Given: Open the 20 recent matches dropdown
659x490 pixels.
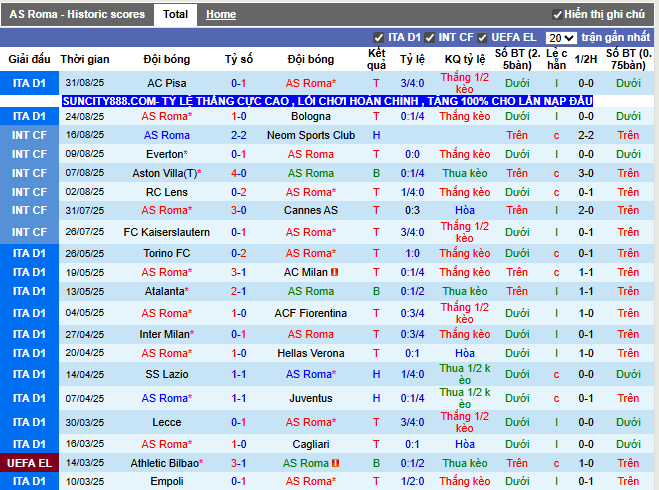Looking at the screenshot, I should 561,38.
